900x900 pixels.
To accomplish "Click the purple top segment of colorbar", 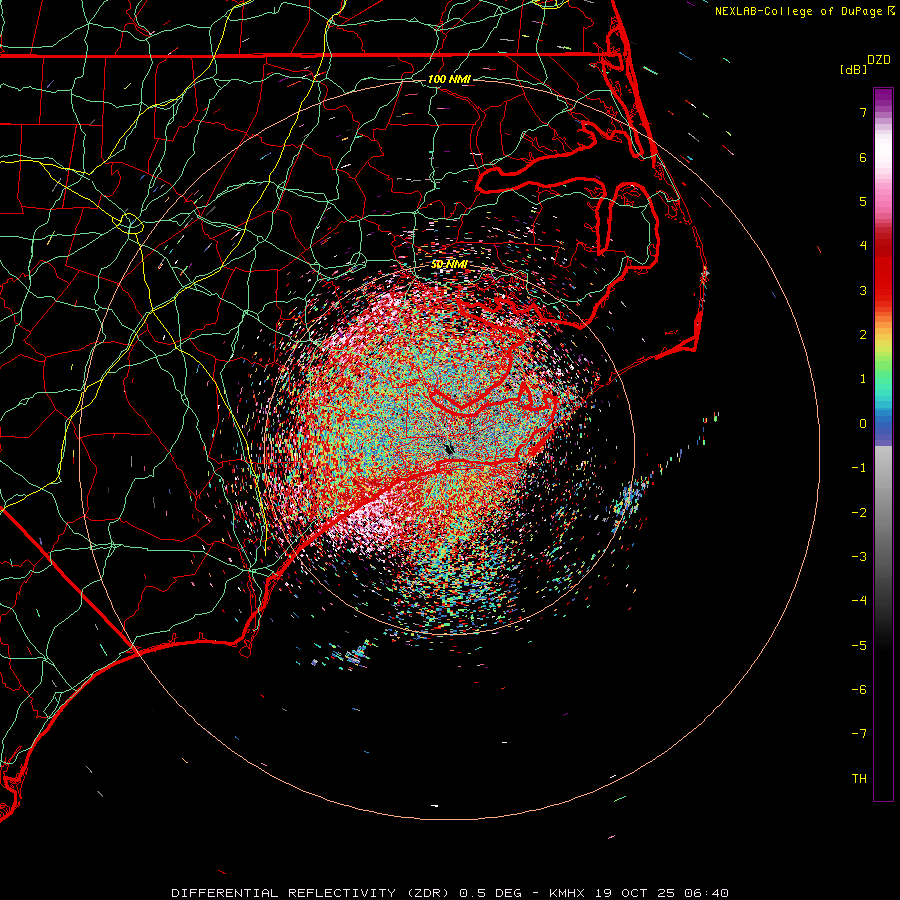I will coord(883,98).
